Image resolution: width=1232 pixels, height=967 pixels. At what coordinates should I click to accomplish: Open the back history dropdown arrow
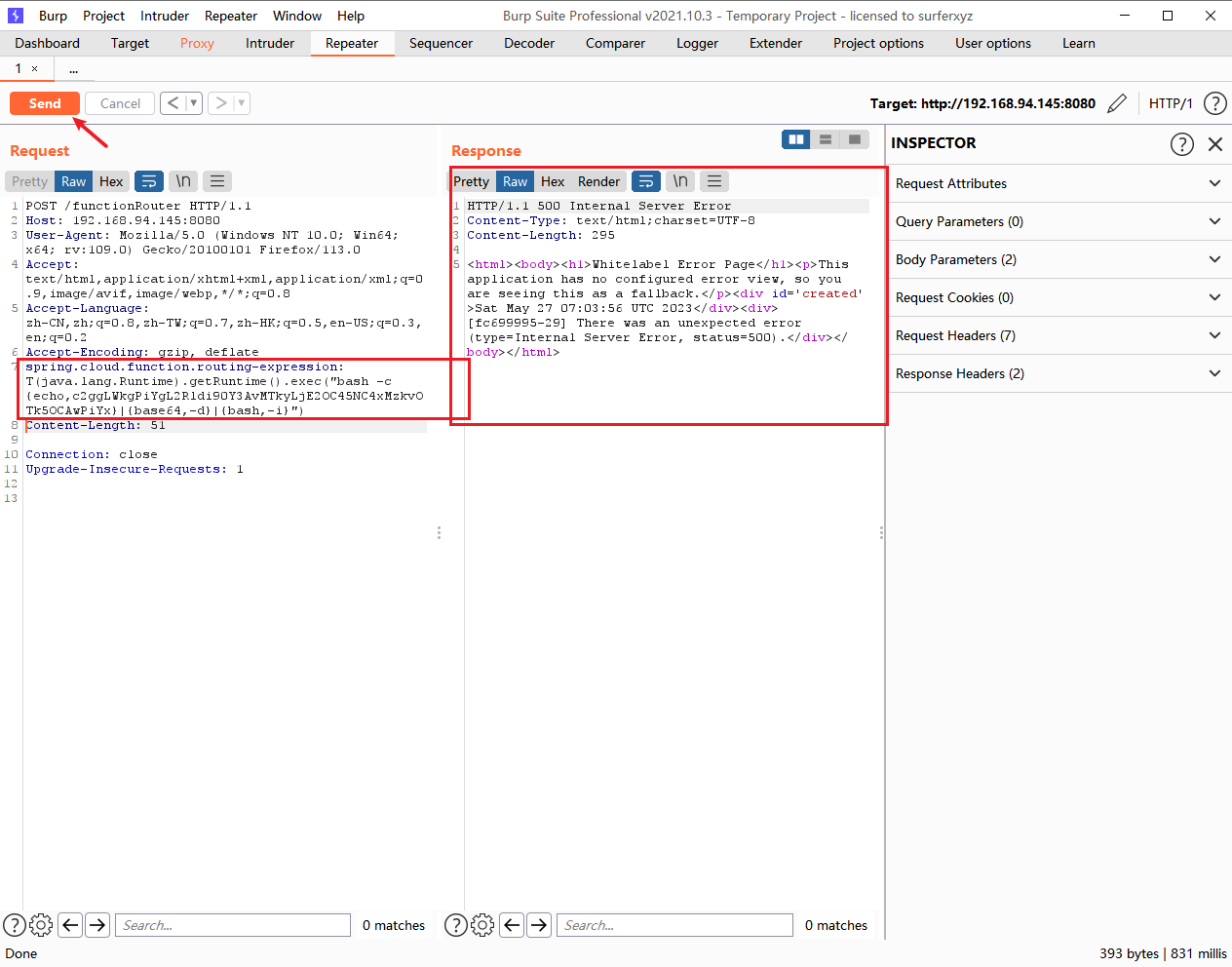pyautogui.click(x=194, y=103)
